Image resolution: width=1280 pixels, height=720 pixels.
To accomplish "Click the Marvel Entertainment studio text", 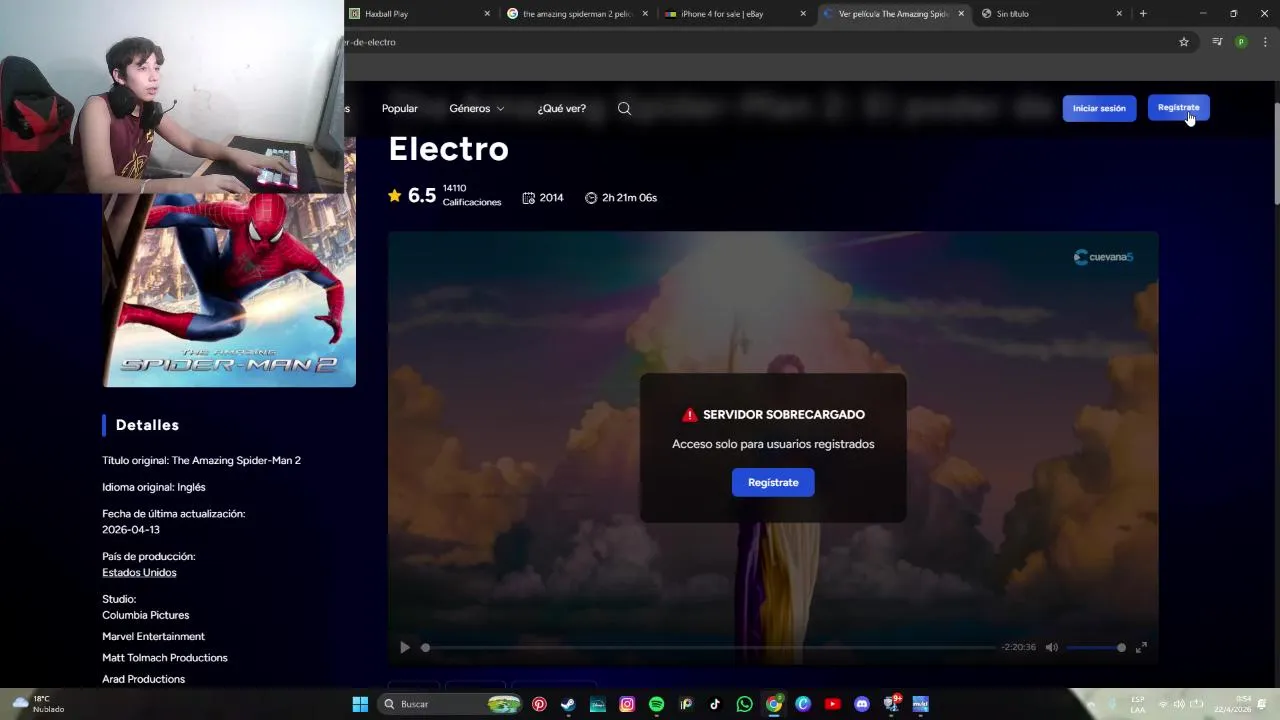I will click(153, 637).
